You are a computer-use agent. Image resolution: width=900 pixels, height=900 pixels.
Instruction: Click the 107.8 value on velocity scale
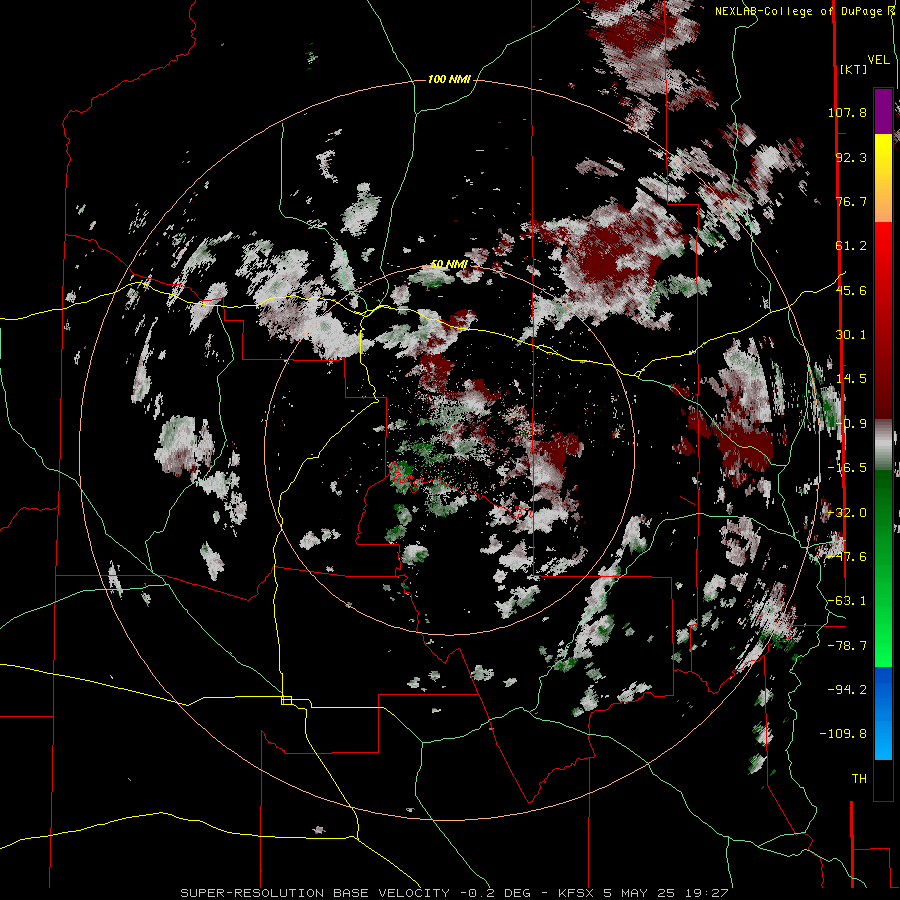(x=847, y=112)
